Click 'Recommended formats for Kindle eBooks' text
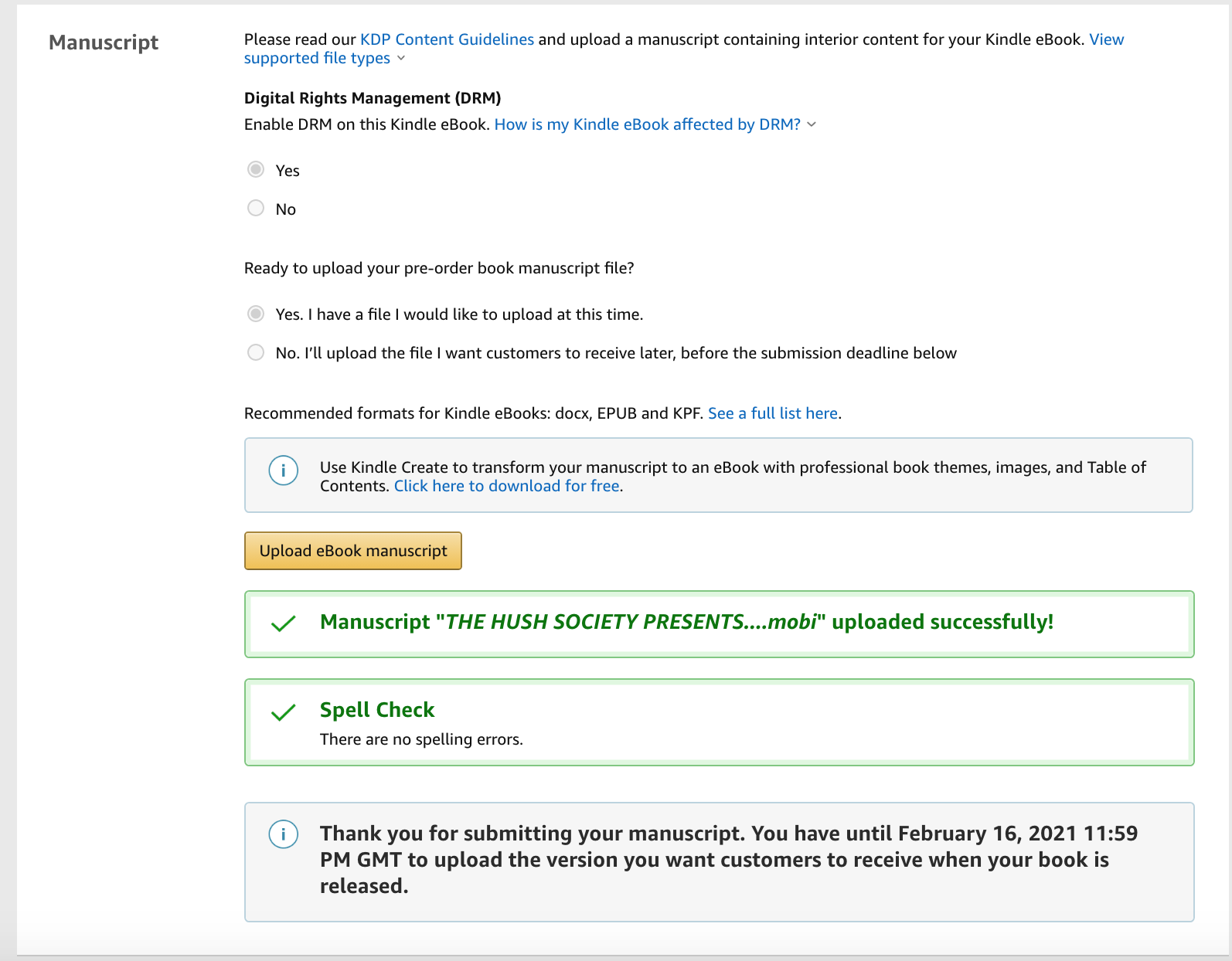The height and width of the screenshot is (961, 1232). [x=474, y=413]
